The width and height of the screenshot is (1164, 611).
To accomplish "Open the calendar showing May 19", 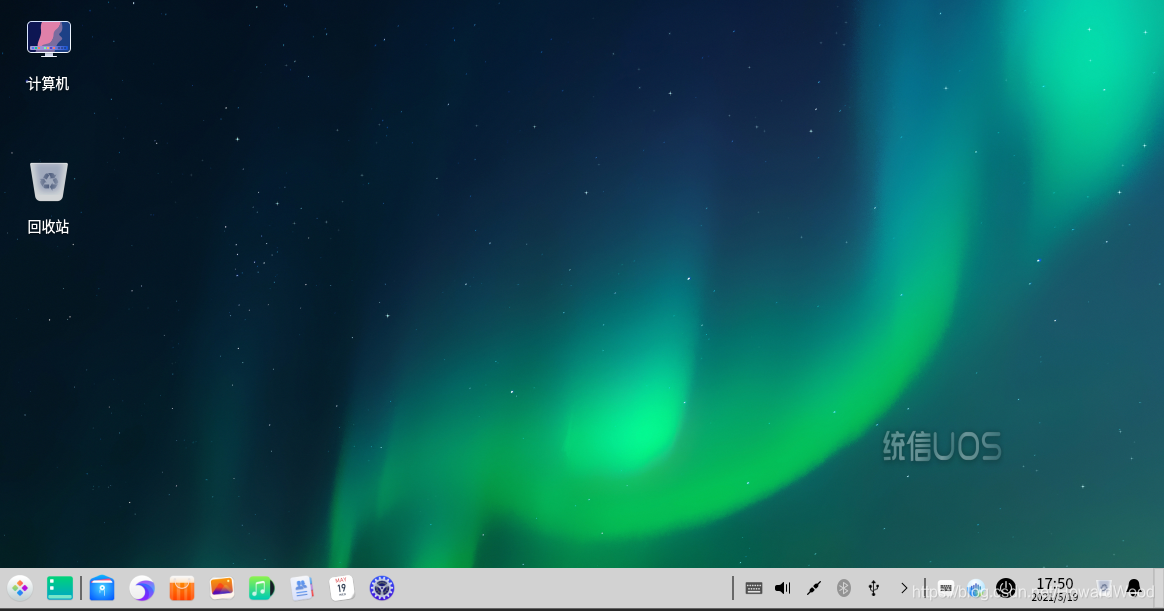I will point(341,588).
